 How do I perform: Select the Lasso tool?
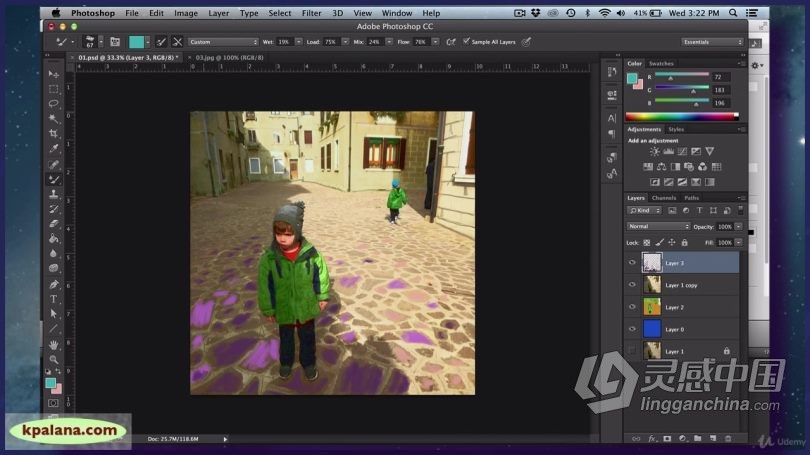click(53, 104)
